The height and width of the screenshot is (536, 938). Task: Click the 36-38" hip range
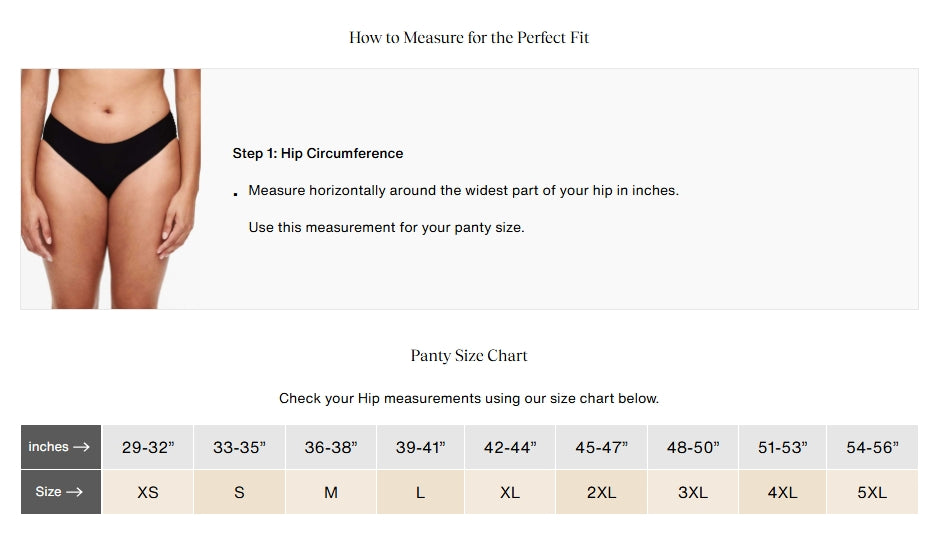pyautogui.click(x=331, y=447)
